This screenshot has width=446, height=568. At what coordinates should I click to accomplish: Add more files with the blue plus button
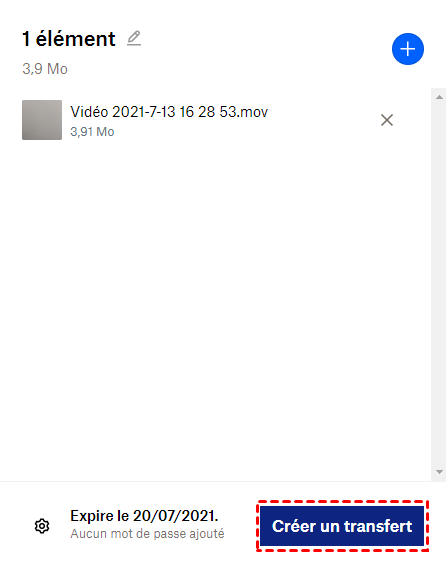tap(408, 49)
